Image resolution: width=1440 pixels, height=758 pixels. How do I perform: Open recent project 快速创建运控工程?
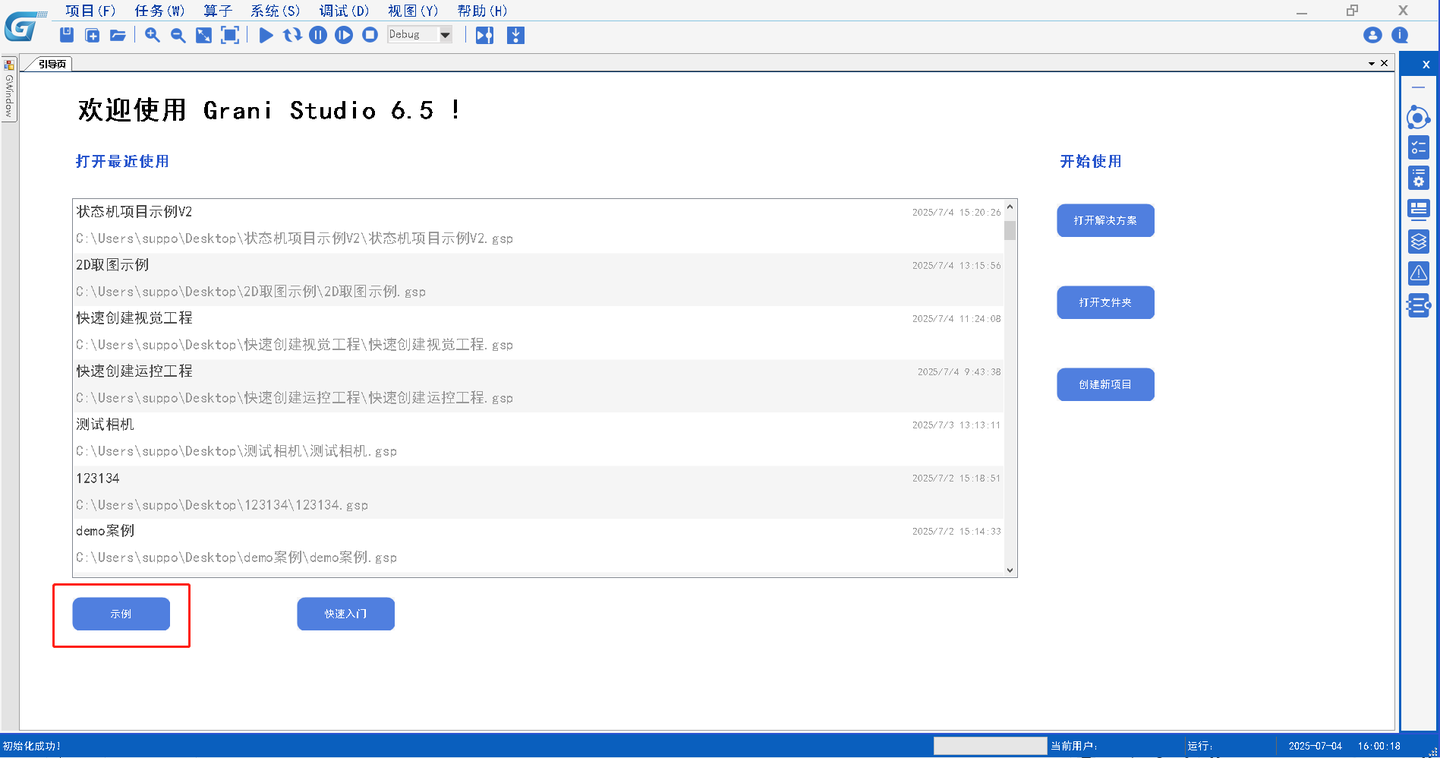tap(539, 385)
